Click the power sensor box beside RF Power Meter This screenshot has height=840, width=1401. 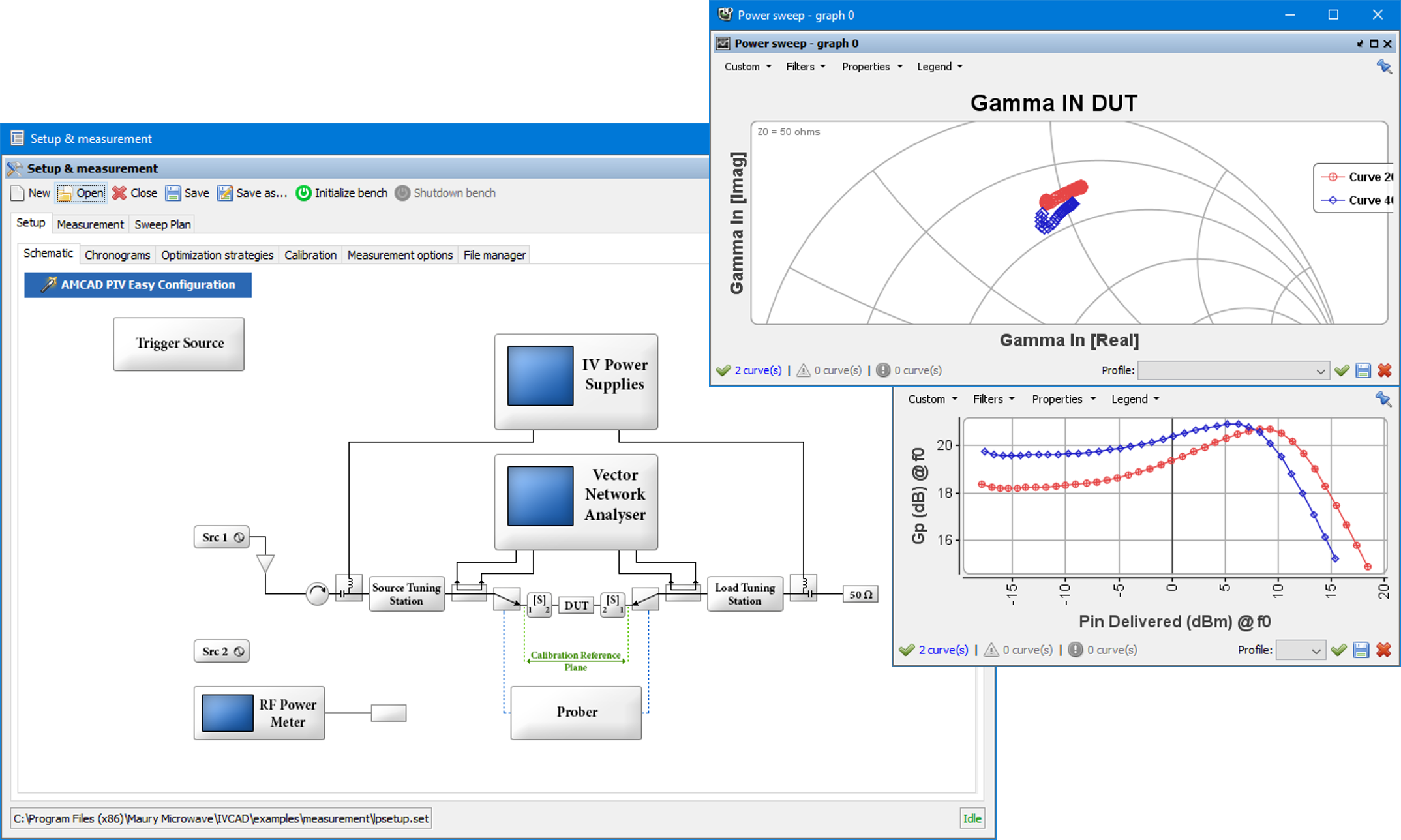(389, 713)
